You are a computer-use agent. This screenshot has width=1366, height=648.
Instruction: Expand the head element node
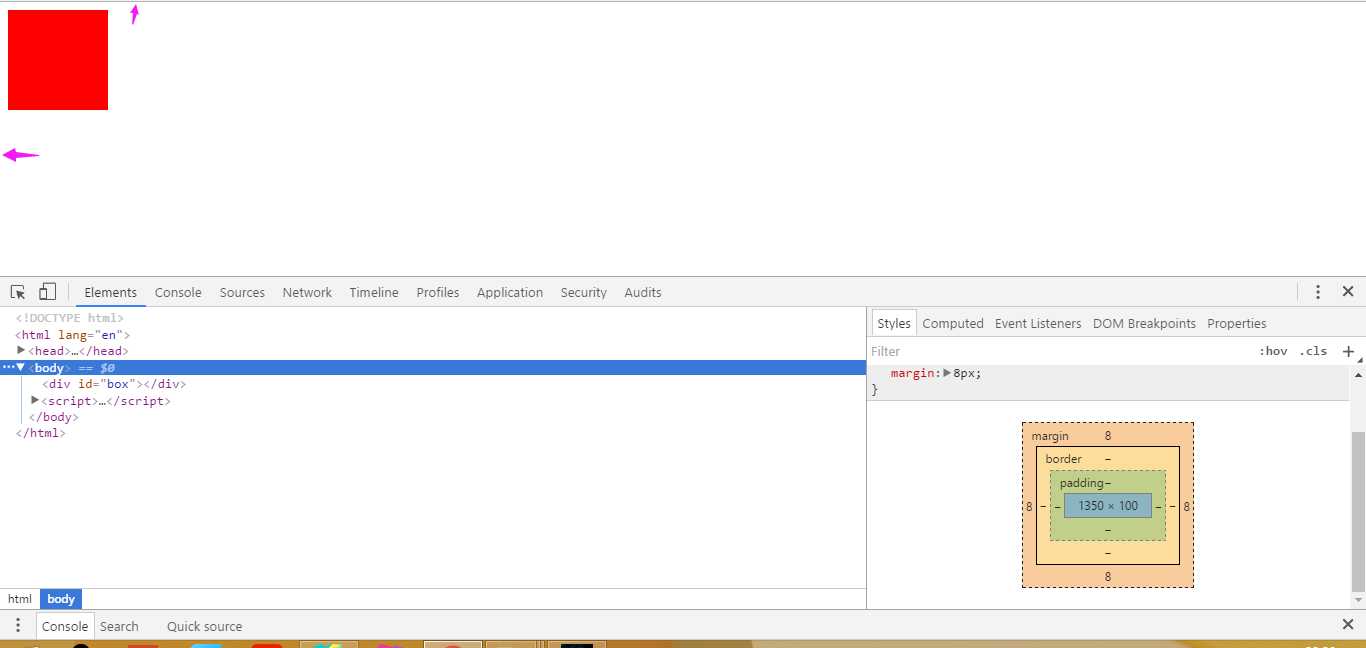pos(21,350)
